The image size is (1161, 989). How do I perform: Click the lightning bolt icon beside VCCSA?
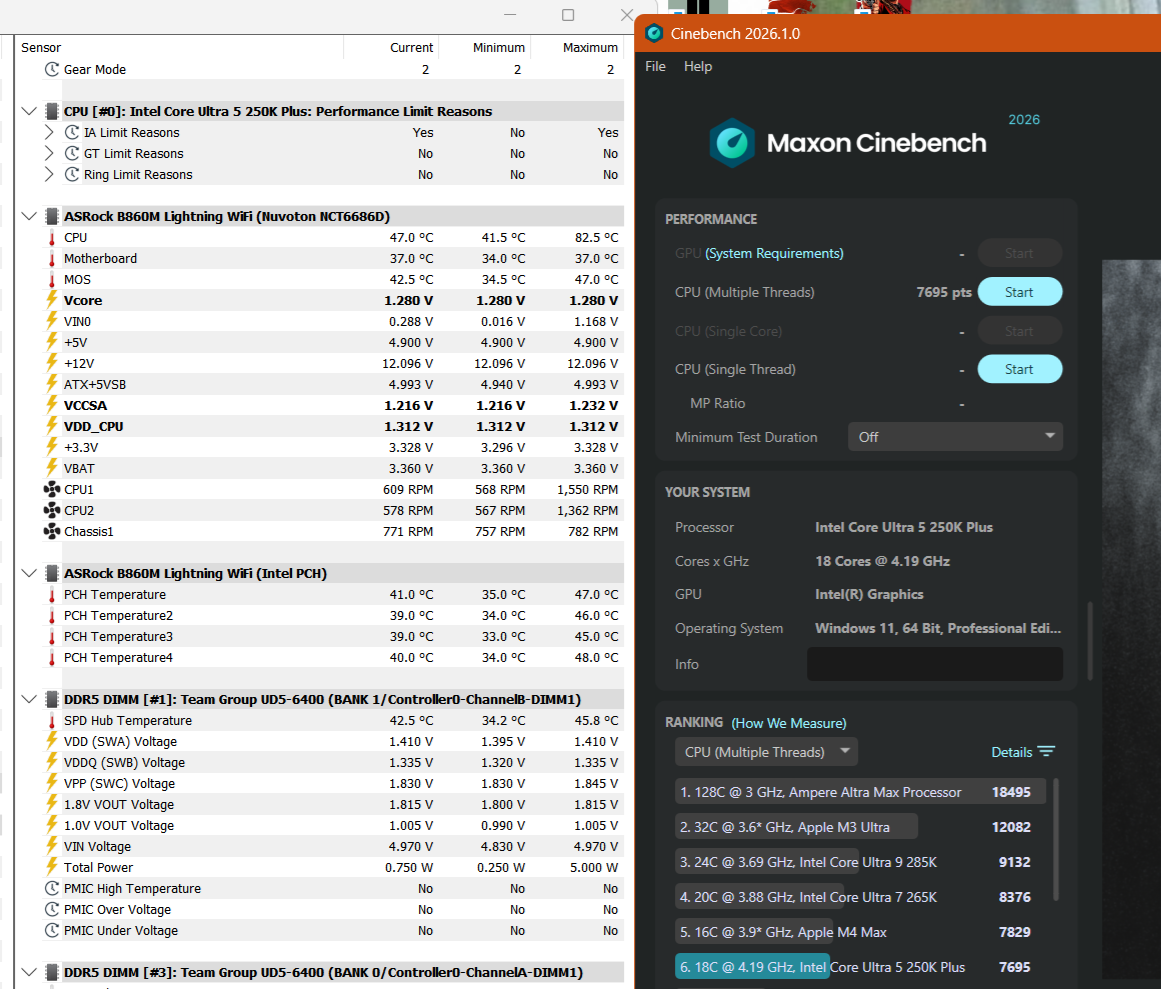tap(52, 406)
